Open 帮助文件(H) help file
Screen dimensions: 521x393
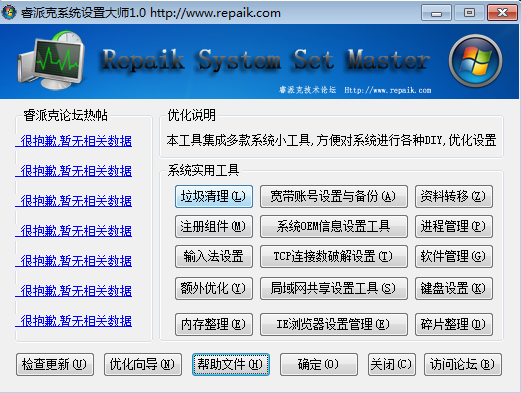[231, 364]
